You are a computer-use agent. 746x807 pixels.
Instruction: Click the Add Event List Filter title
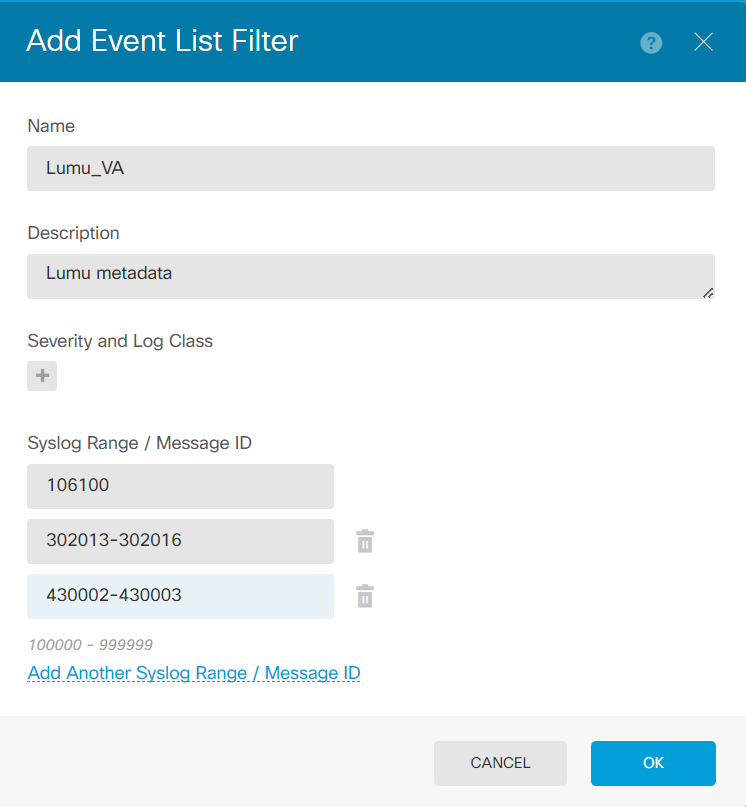[162, 41]
